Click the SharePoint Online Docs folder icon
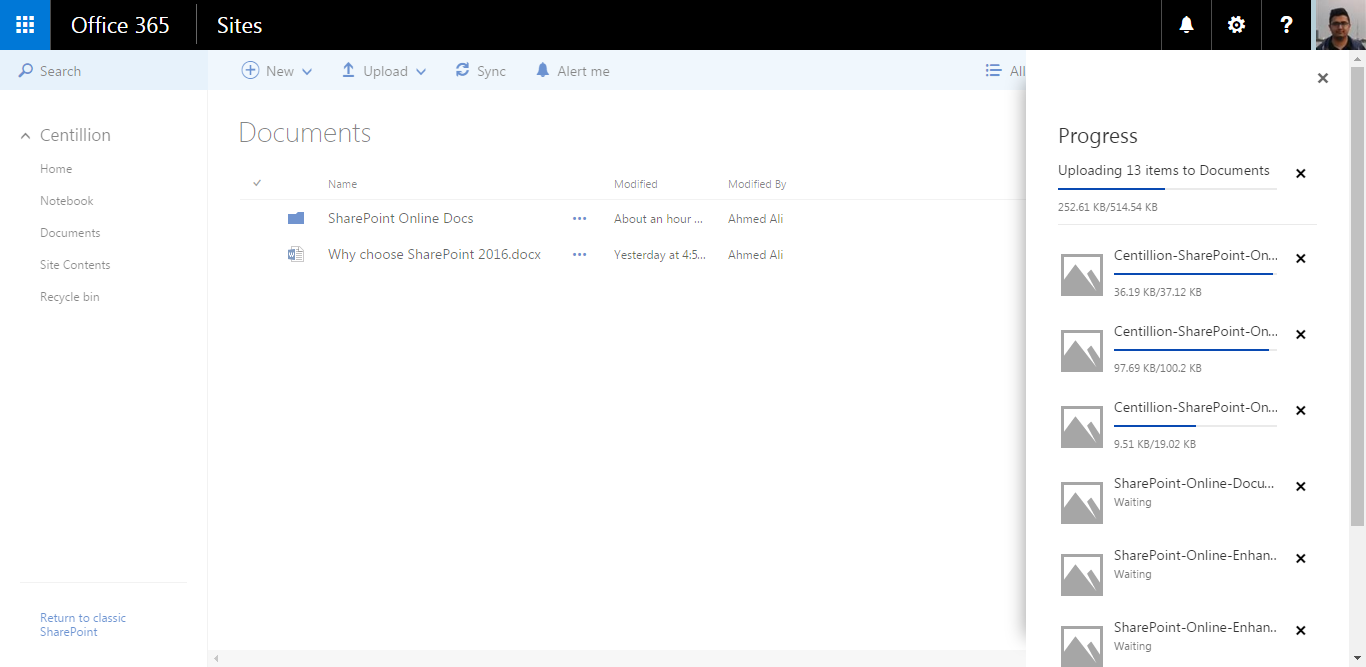This screenshot has width=1366, height=667. pos(296,218)
